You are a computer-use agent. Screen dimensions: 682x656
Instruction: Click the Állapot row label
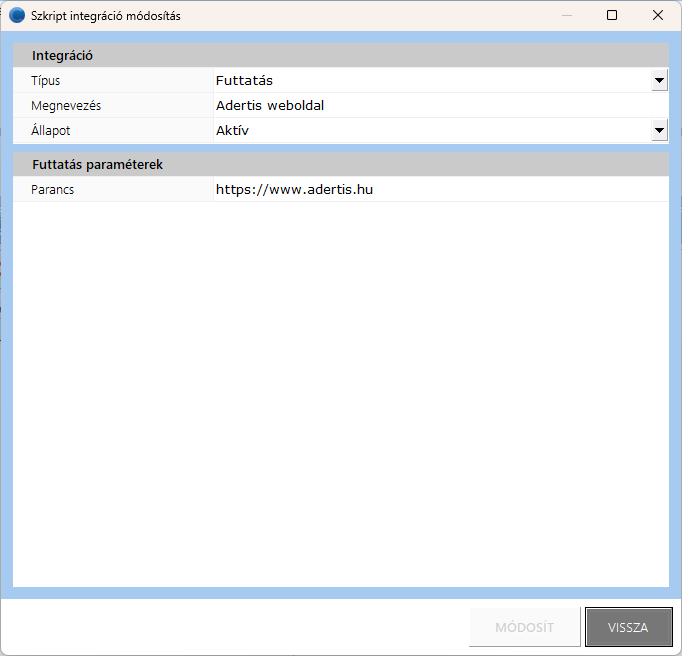(x=51, y=130)
